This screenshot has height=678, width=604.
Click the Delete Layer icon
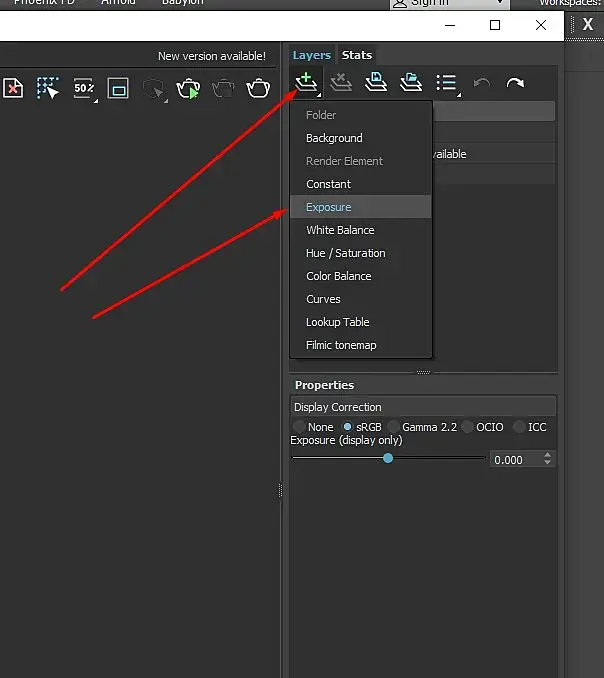tap(341, 83)
